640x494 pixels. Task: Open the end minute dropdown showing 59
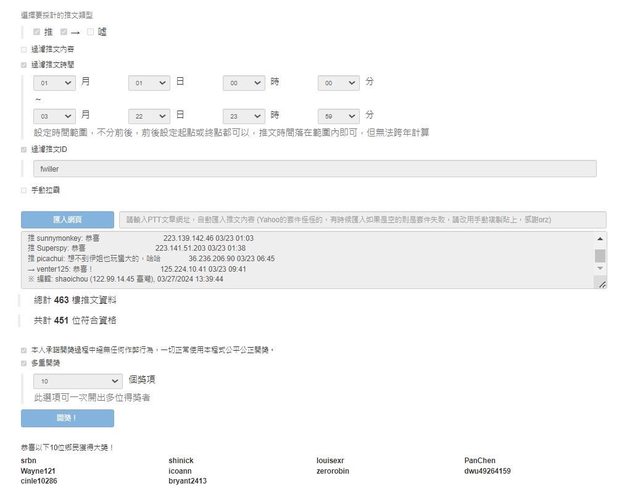tap(339, 115)
